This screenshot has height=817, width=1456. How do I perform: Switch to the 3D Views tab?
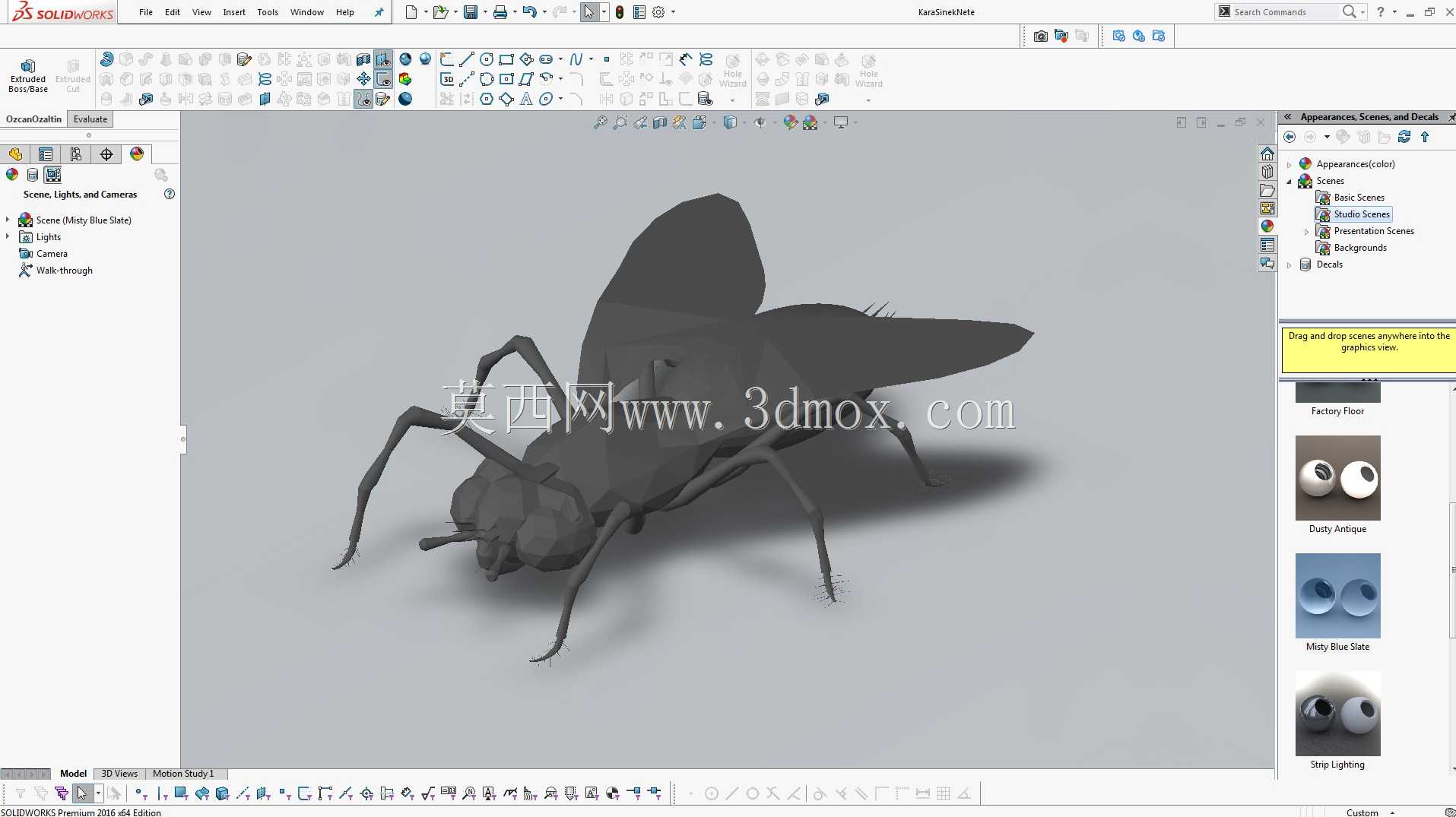click(119, 774)
